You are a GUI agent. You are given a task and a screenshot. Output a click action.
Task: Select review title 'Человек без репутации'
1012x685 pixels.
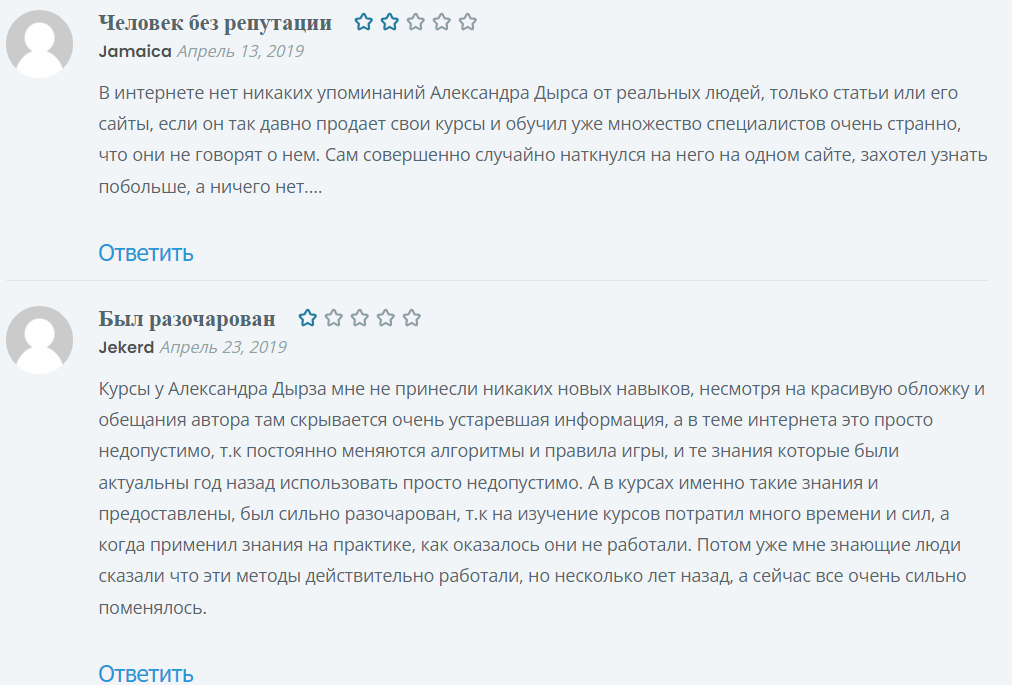coord(215,23)
